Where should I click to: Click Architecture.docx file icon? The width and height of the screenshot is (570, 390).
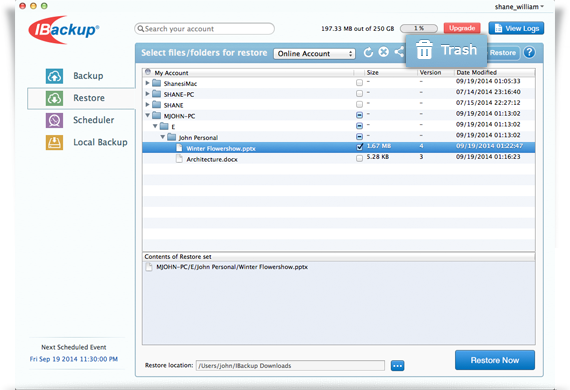point(179,159)
